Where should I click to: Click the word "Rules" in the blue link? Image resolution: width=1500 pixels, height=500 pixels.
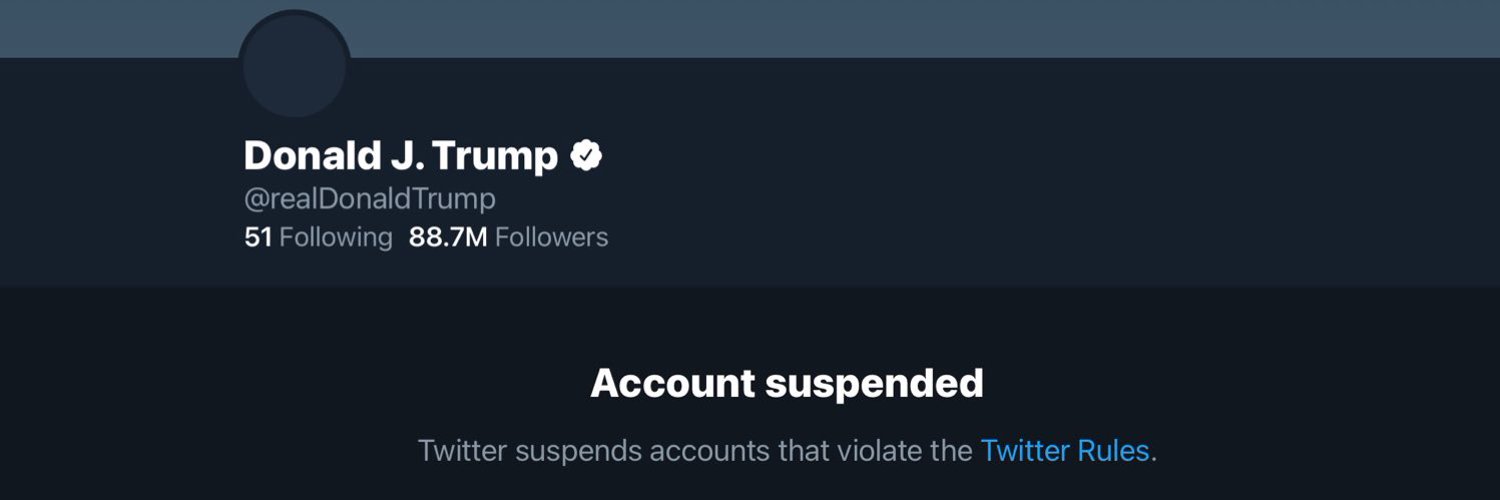click(x=1112, y=450)
